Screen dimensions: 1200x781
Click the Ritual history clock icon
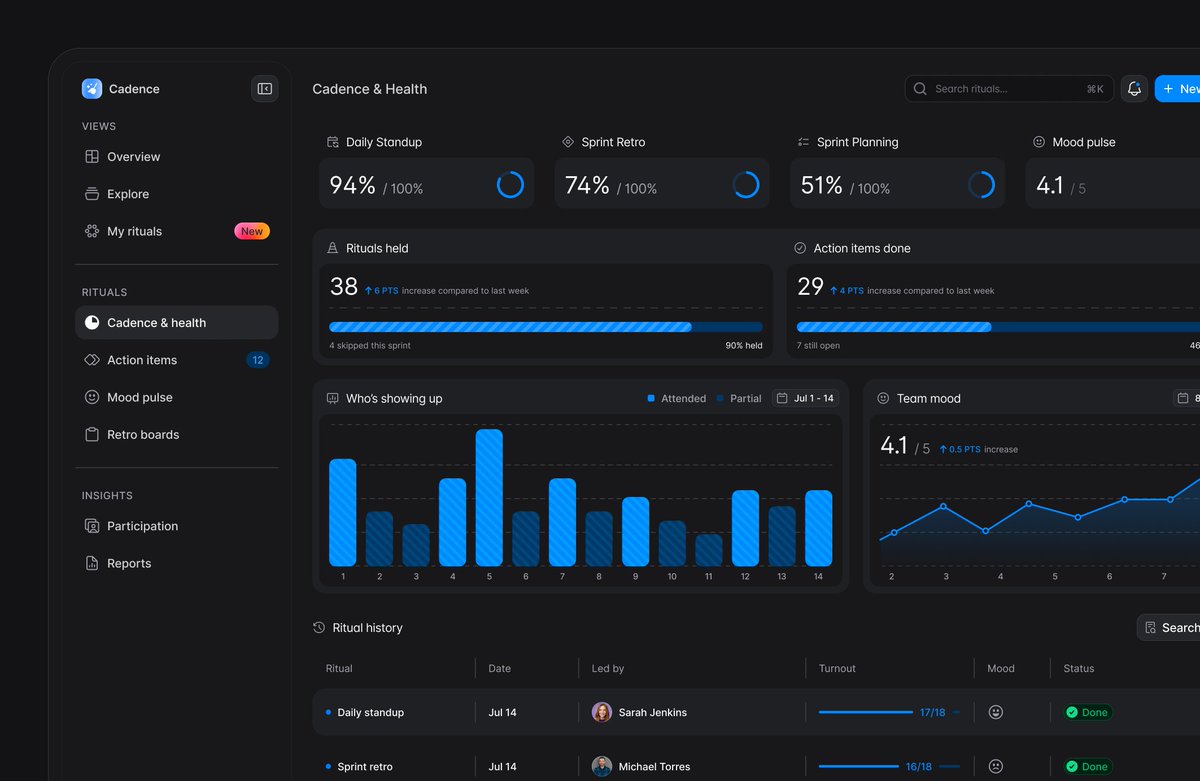click(319, 628)
